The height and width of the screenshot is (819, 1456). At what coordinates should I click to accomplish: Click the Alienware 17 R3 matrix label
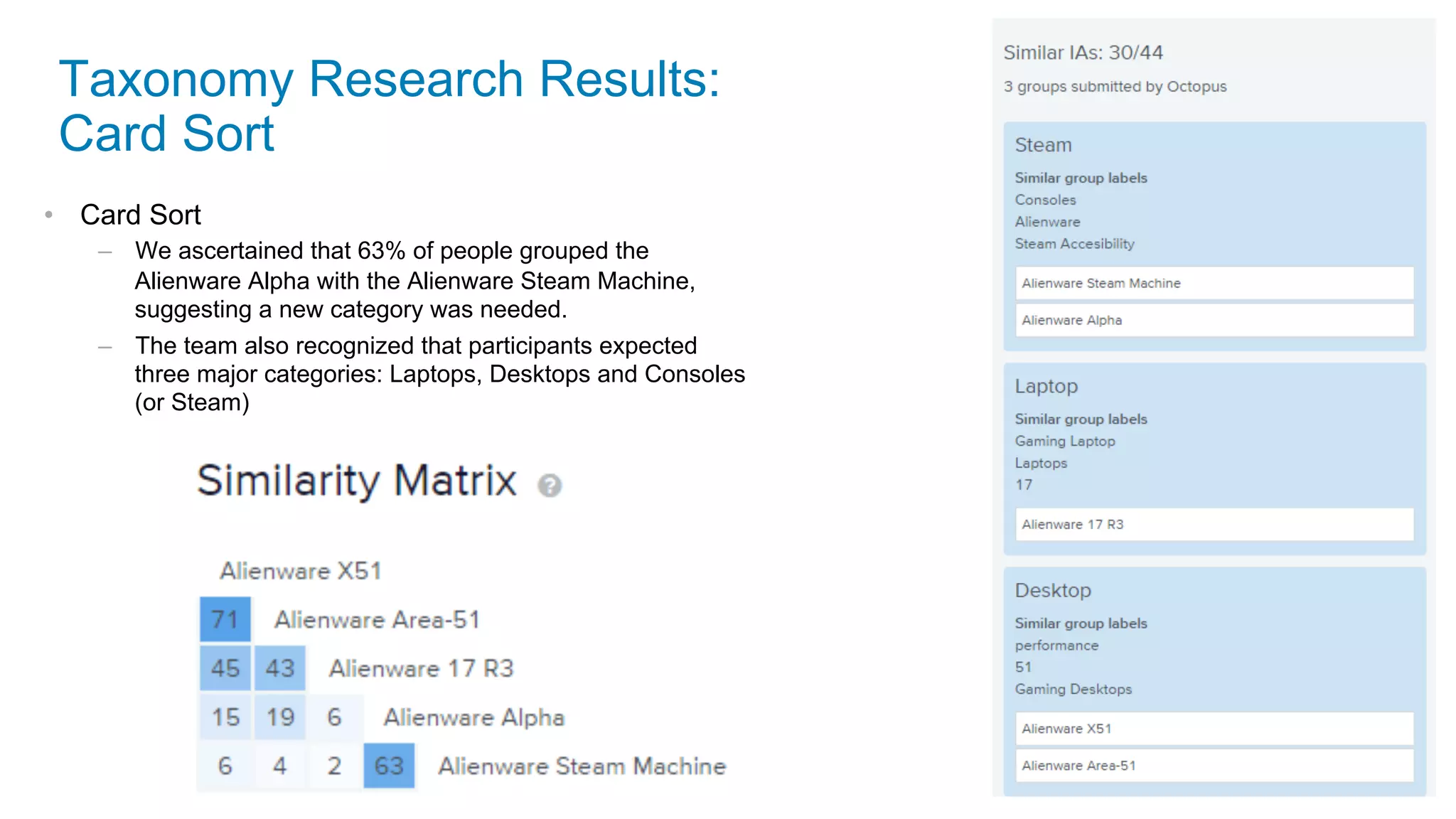tap(421, 668)
